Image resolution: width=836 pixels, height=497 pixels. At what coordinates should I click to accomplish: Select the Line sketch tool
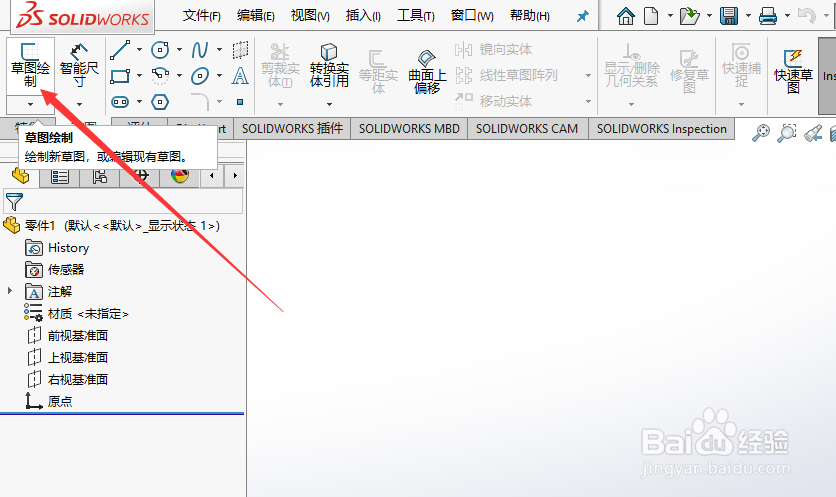click(120, 50)
